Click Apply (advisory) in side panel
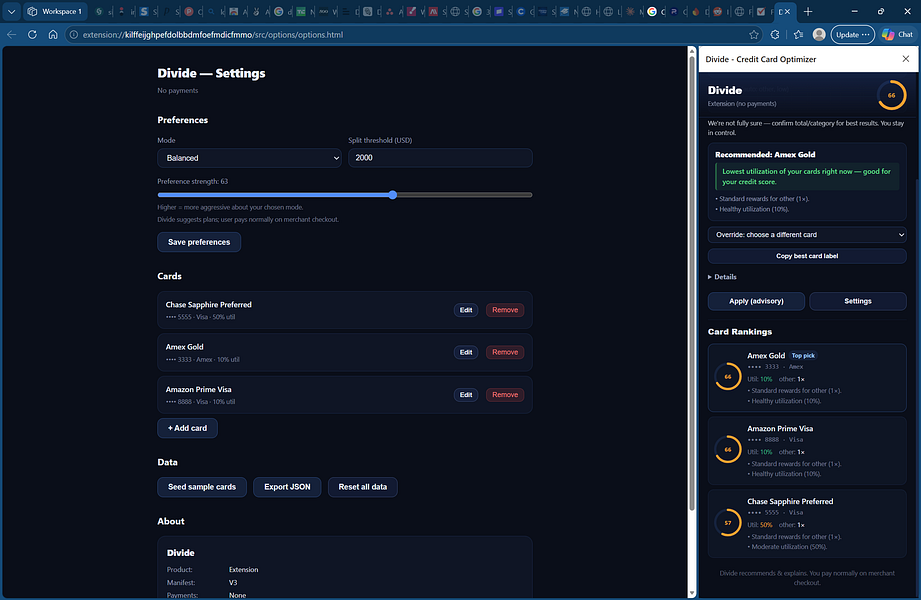Image resolution: width=921 pixels, height=600 pixels. (x=756, y=301)
